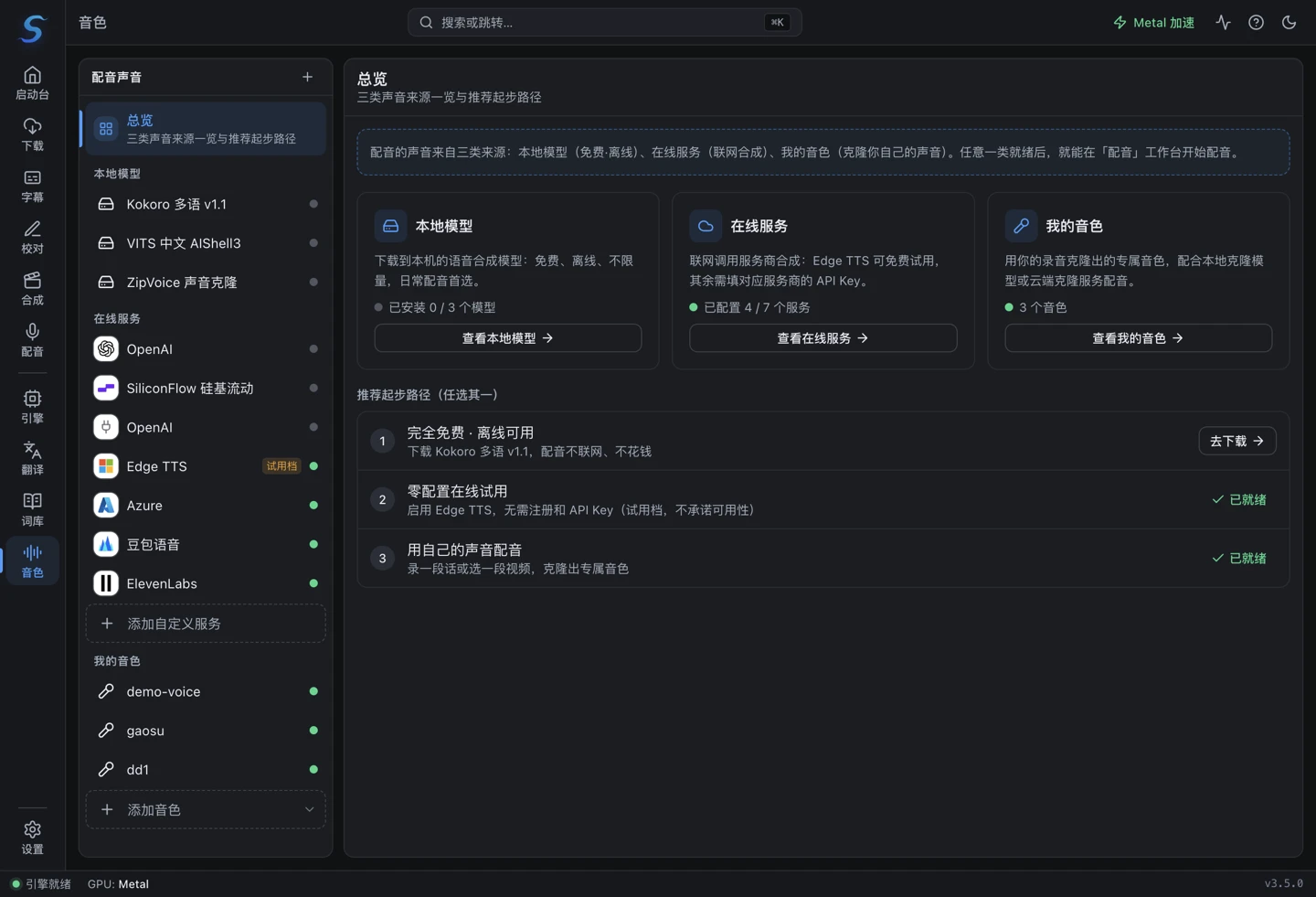Click the 本地模型 card icon

pyautogui.click(x=390, y=226)
